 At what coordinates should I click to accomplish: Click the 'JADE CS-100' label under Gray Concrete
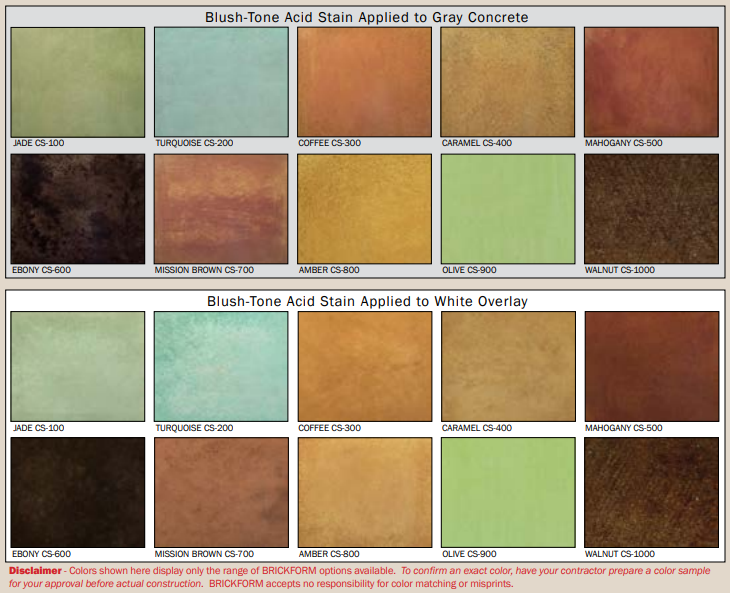(x=39, y=143)
